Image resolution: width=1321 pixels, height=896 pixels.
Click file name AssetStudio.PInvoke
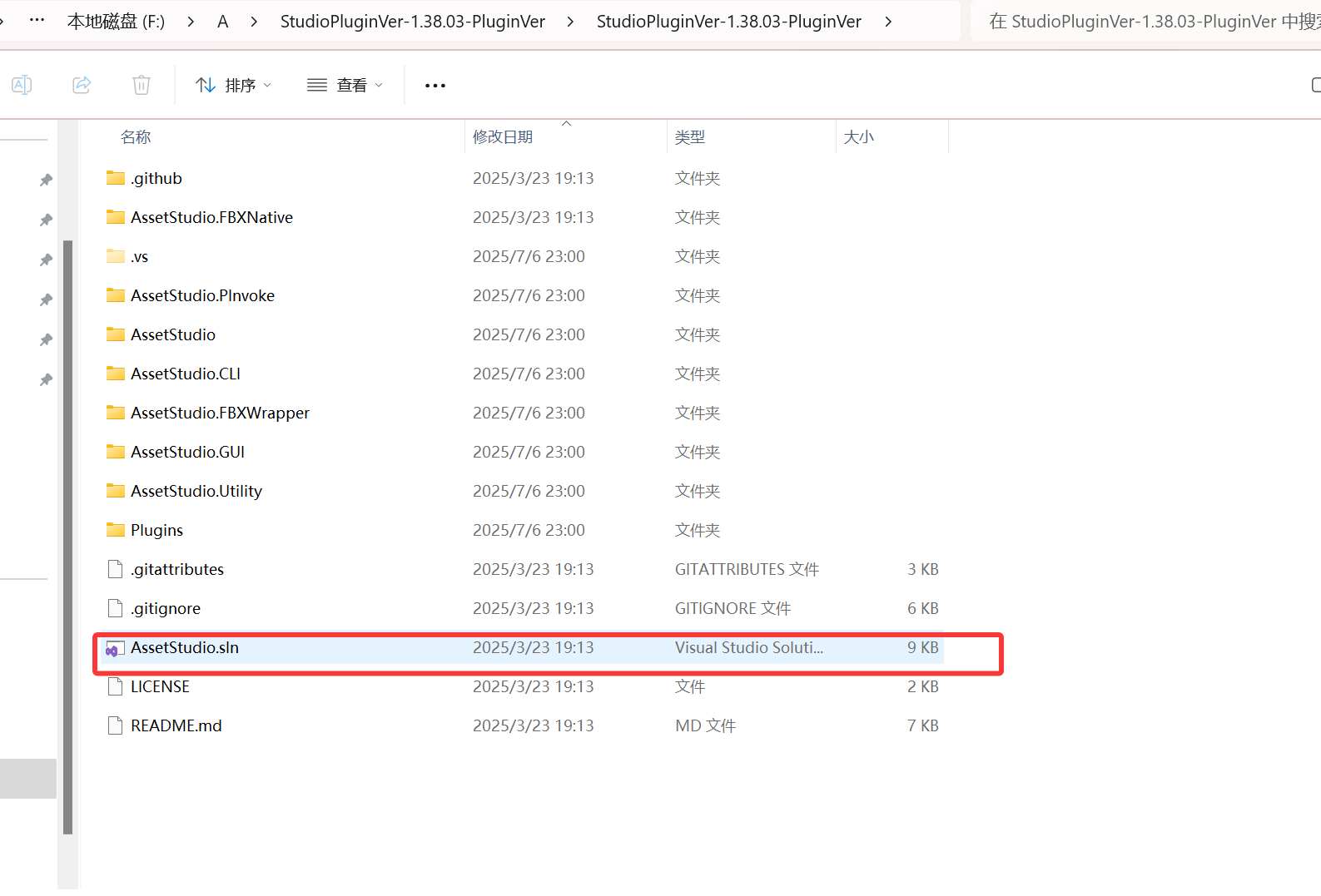(x=203, y=295)
